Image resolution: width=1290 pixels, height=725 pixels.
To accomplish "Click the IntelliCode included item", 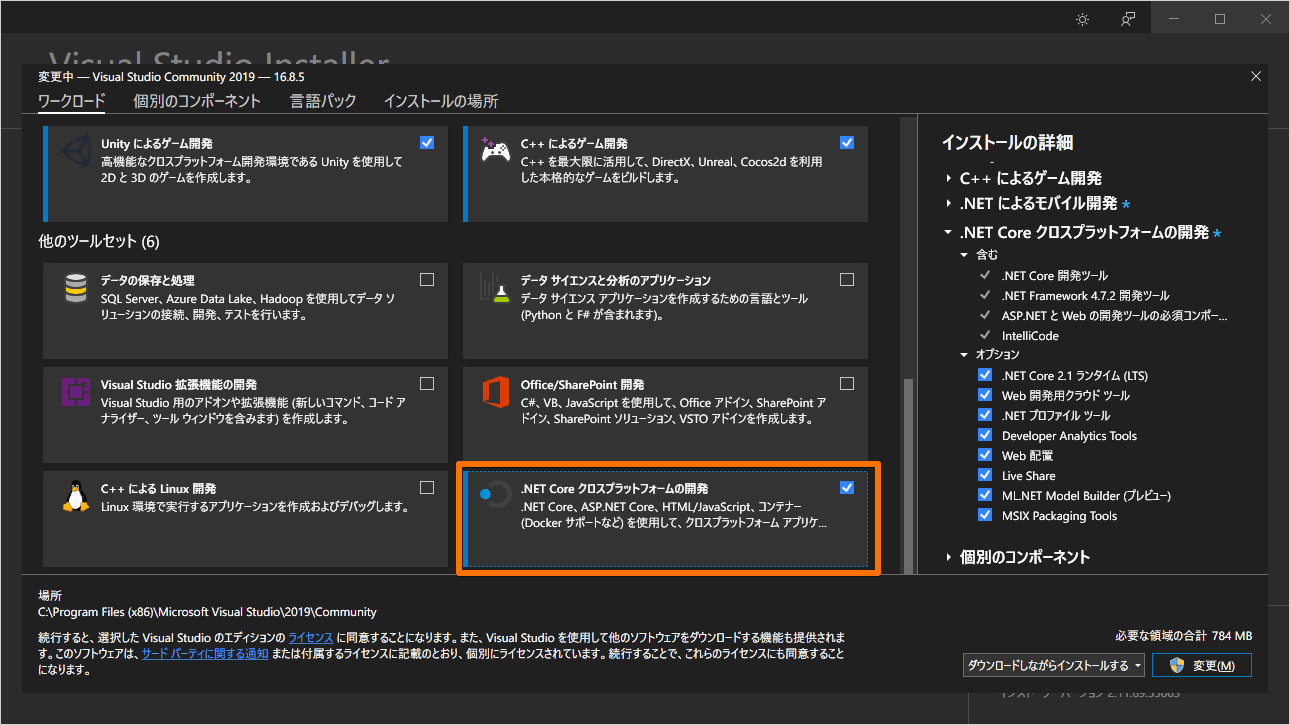I will (x=1030, y=335).
